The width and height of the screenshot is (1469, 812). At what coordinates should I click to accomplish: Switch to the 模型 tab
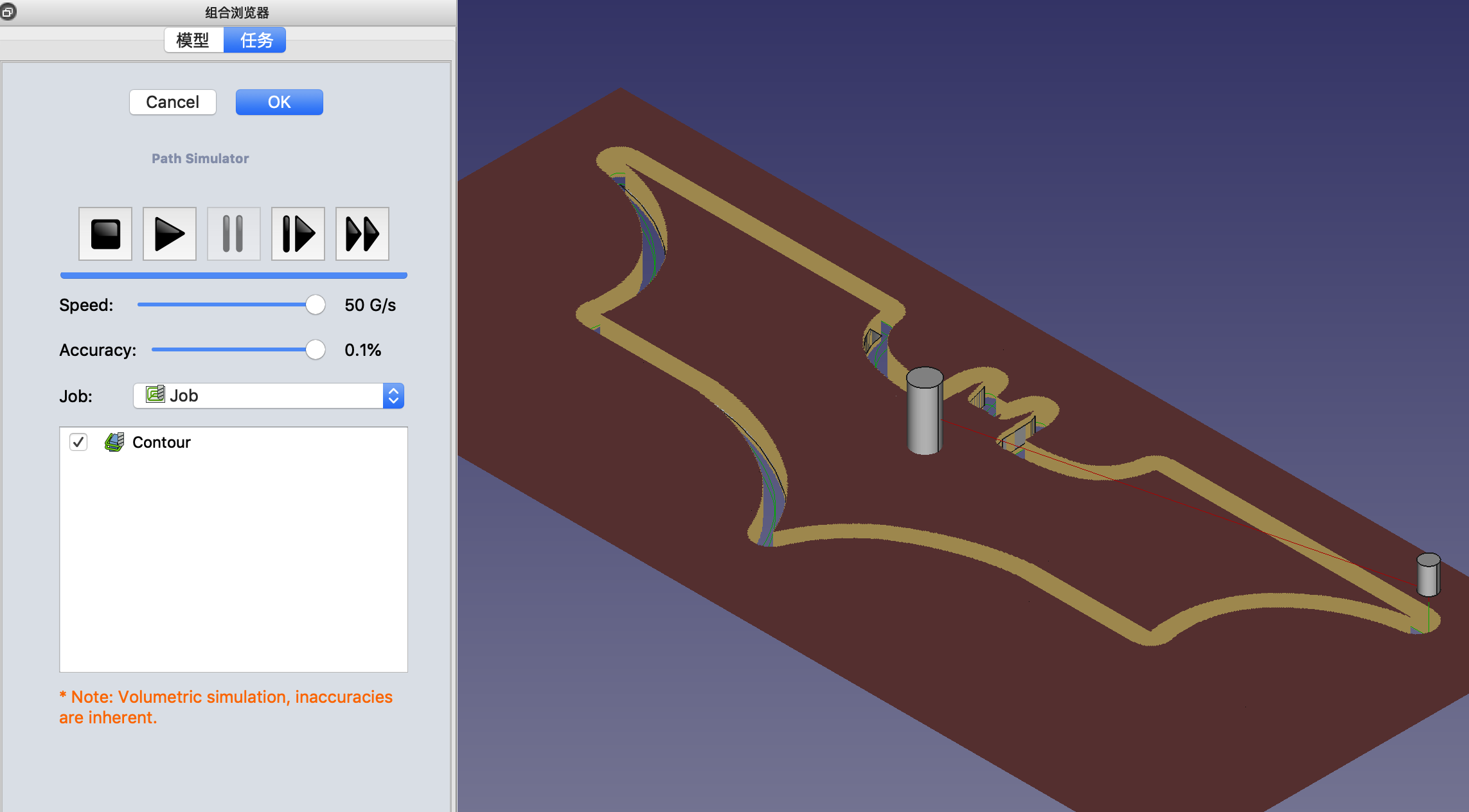point(193,40)
